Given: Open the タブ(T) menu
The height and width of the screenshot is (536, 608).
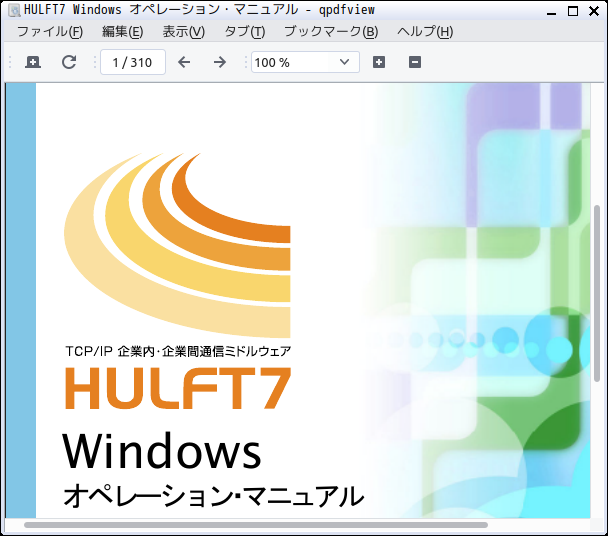Looking at the screenshot, I should pos(245,31).
